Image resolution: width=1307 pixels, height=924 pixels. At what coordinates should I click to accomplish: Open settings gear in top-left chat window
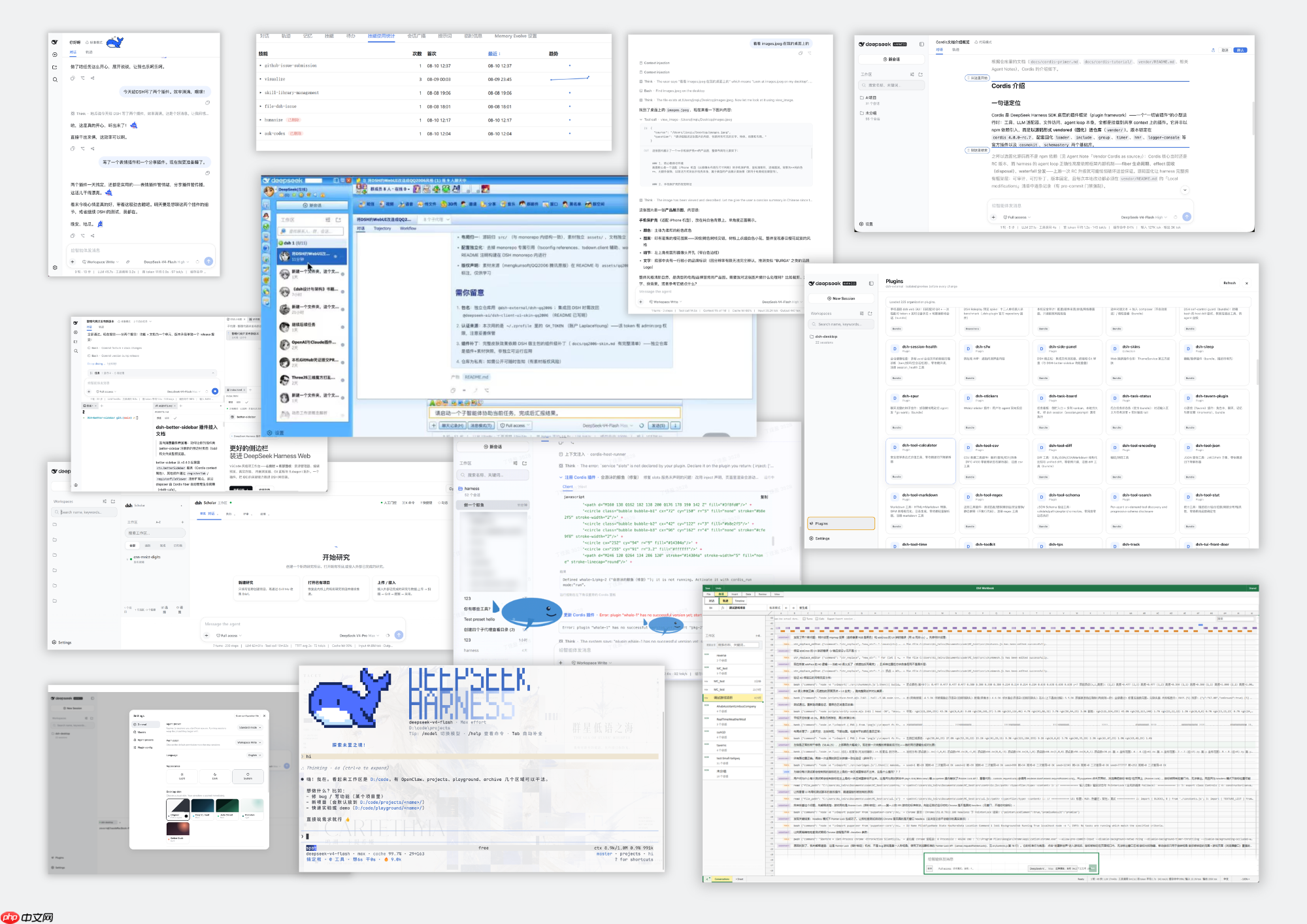tap(55, 267)
